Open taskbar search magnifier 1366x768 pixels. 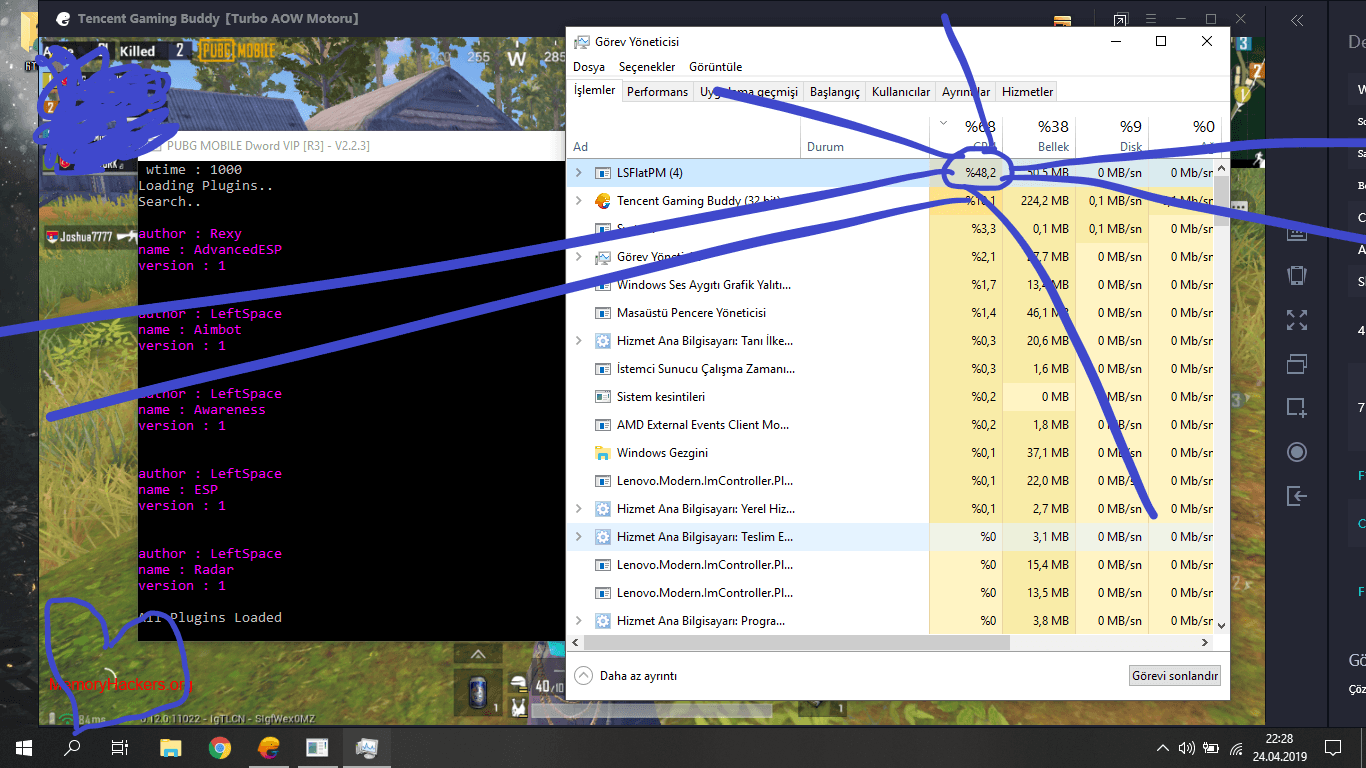[72, 747]
